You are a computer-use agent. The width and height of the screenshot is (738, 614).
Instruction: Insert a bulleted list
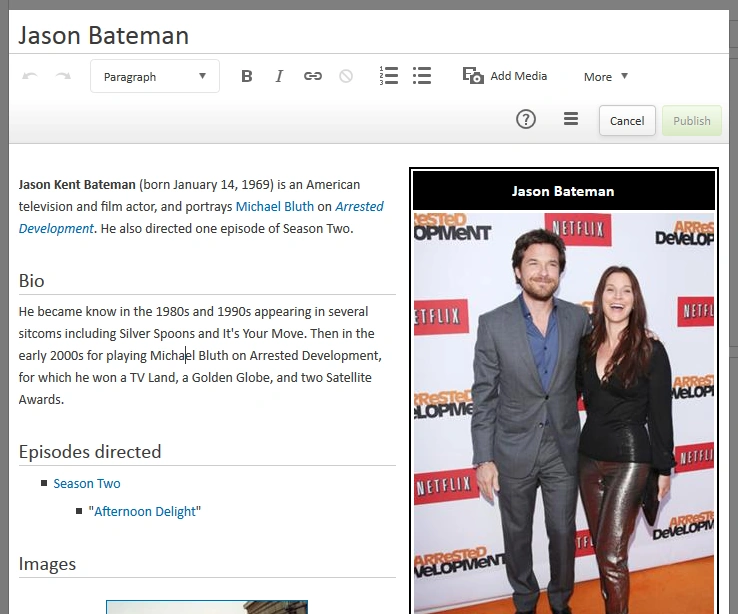[422, 76]
